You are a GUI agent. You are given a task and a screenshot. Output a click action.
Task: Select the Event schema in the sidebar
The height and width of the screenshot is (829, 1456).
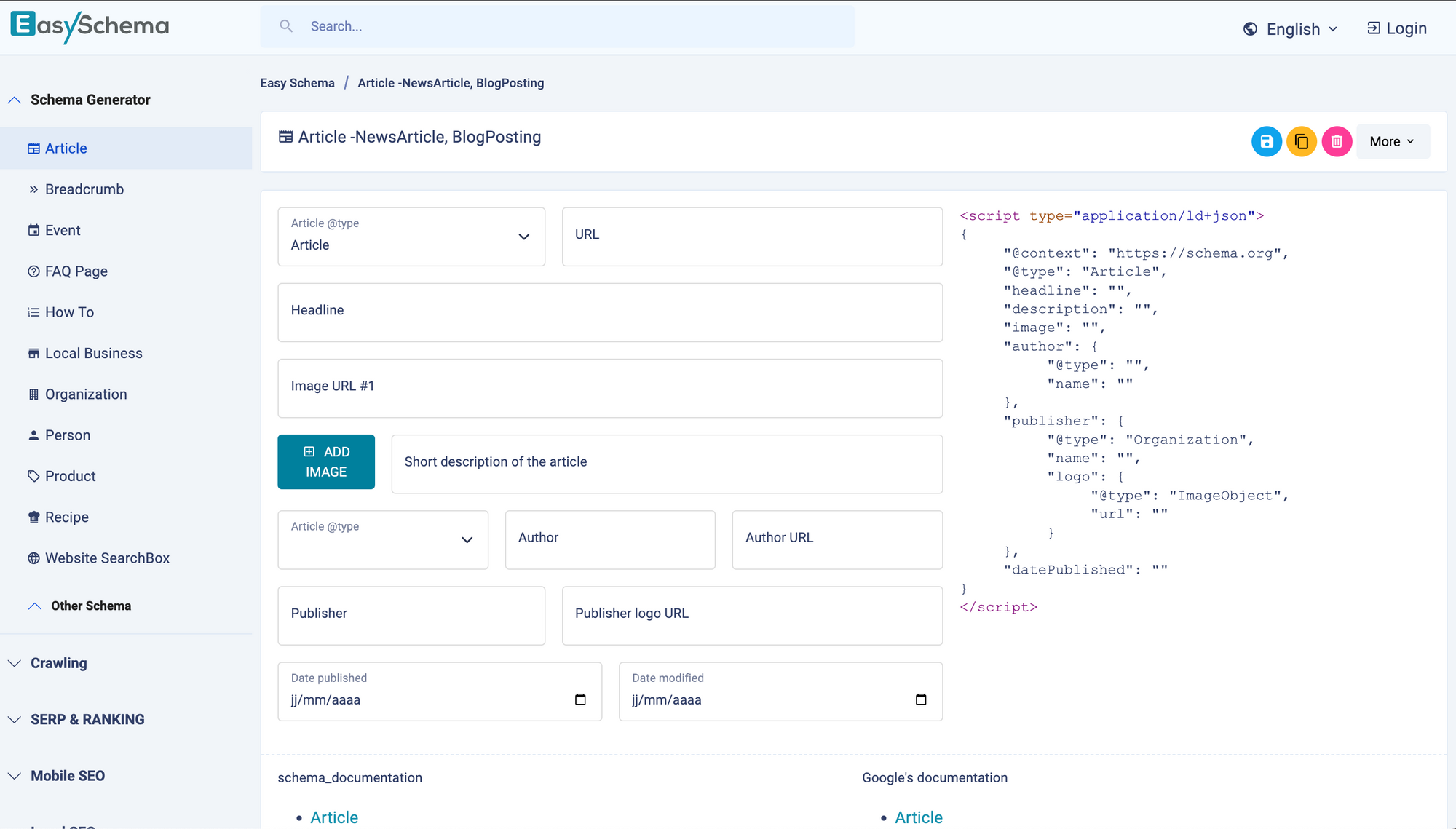62,230
